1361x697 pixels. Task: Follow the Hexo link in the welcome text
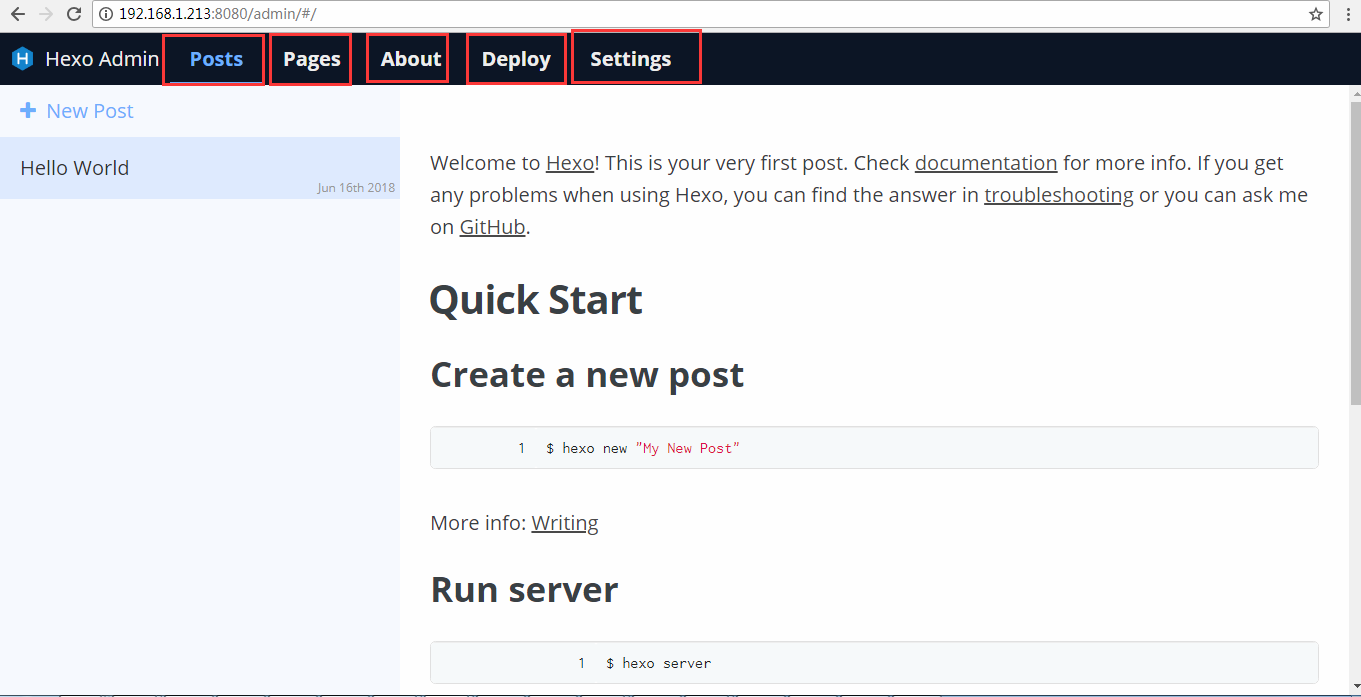570,163
